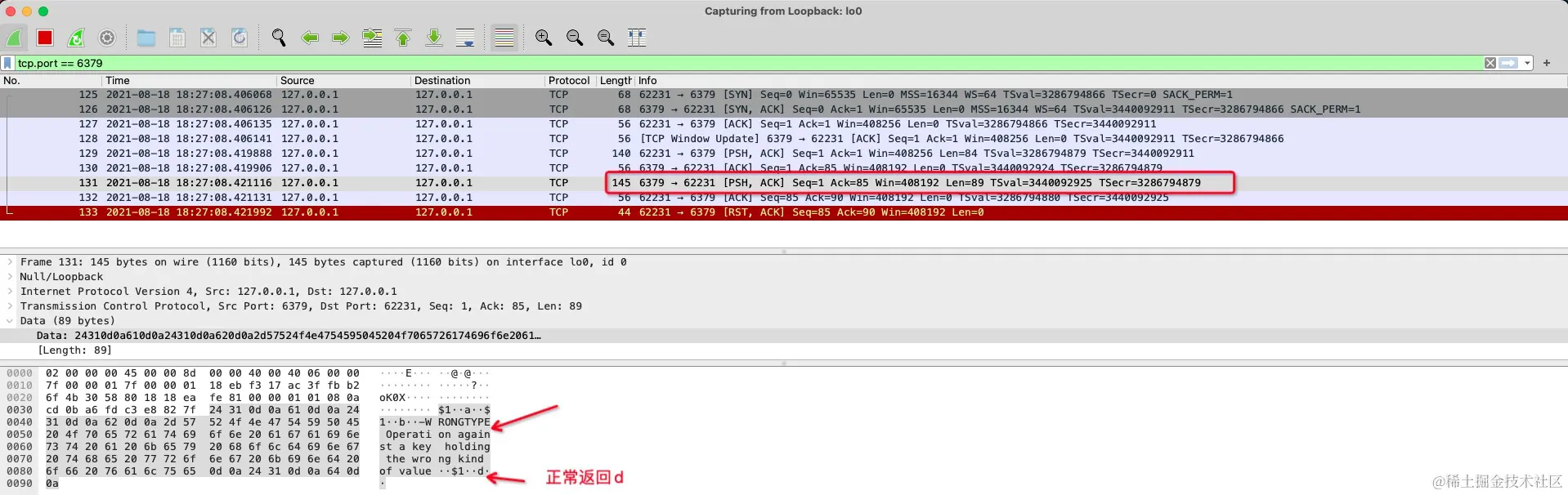Reload the capture file
This screenshot has height=495, width=1568.
tap(240, 38)
